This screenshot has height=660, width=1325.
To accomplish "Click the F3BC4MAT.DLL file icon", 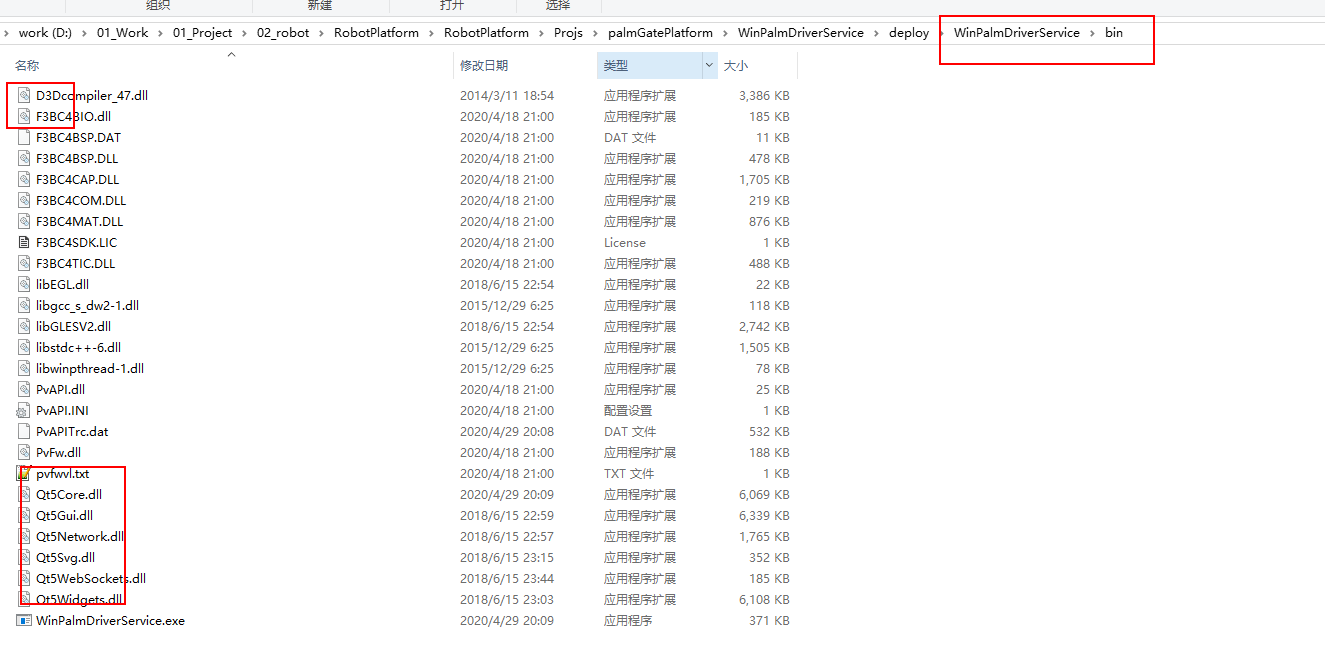I will [x=25, y=221].
